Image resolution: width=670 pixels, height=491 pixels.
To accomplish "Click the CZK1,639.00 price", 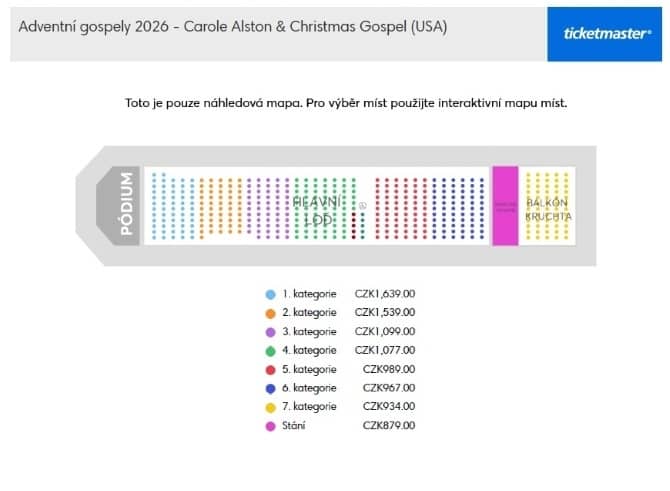I will point(385,294).
